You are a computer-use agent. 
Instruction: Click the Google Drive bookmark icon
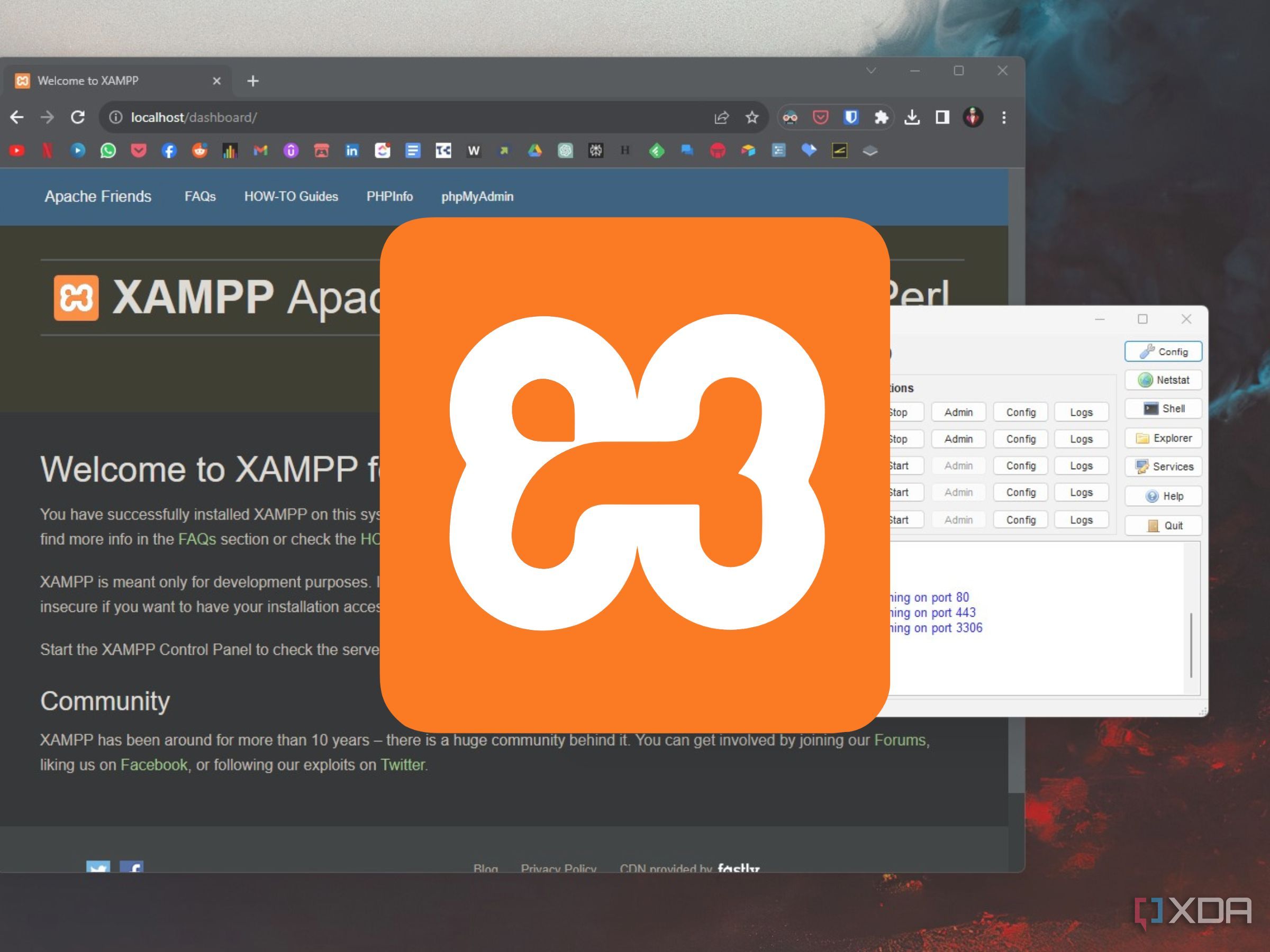534,151
